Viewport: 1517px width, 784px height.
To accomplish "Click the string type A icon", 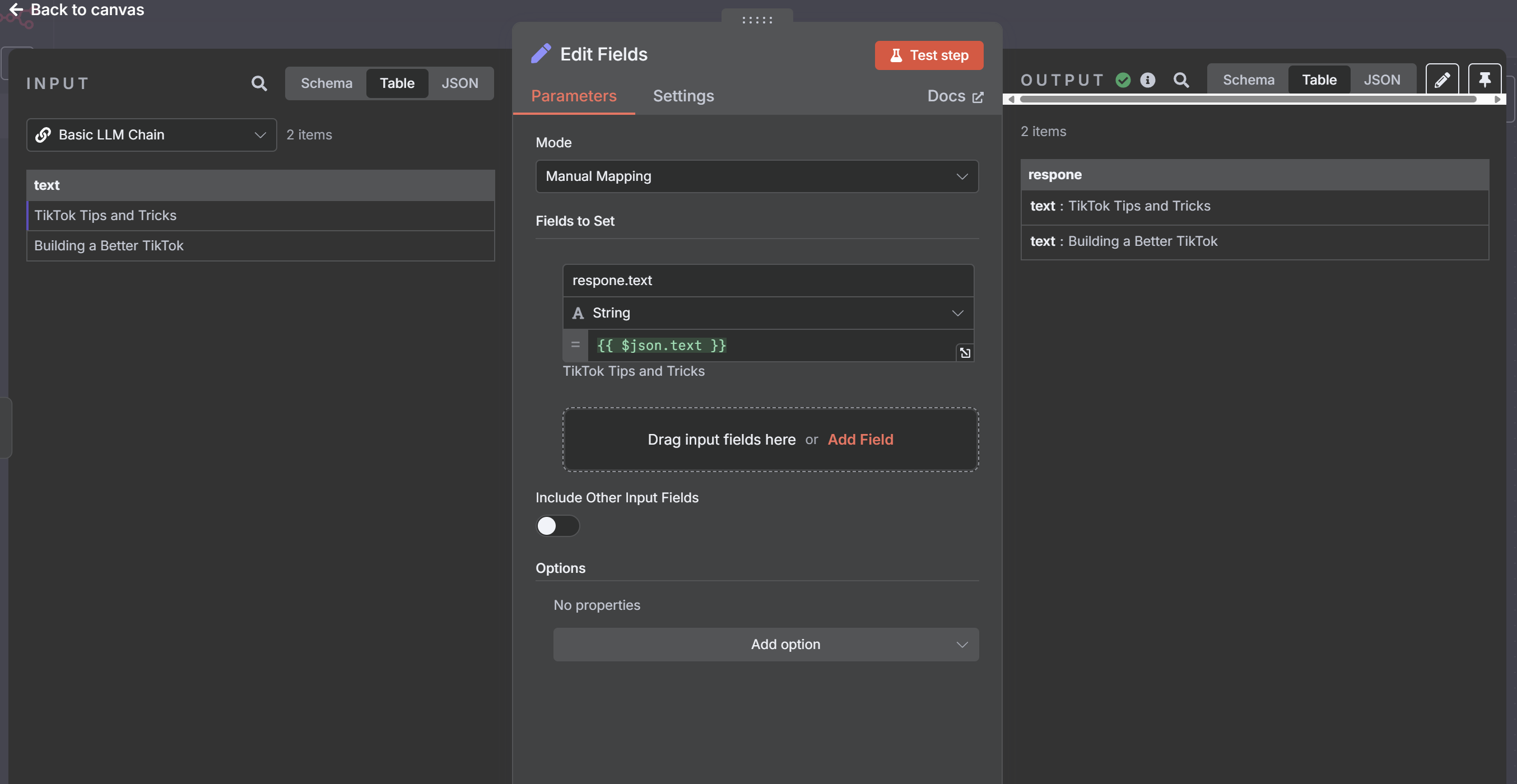I will point(578,313).
